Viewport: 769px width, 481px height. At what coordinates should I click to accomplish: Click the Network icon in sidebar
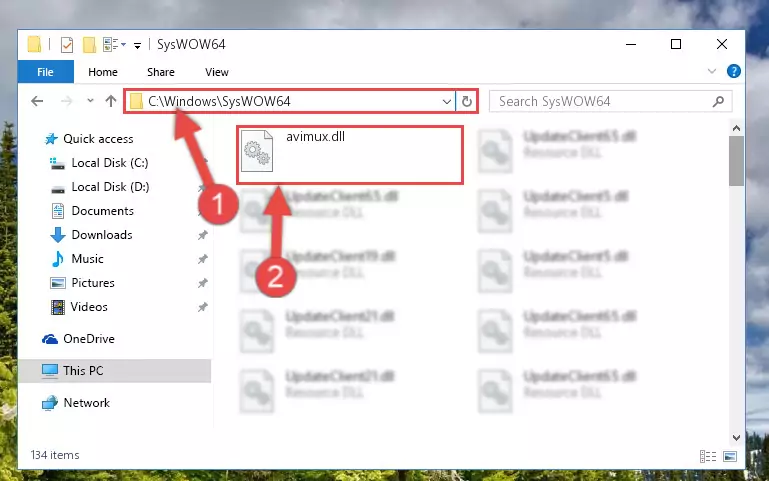[50, 403]
